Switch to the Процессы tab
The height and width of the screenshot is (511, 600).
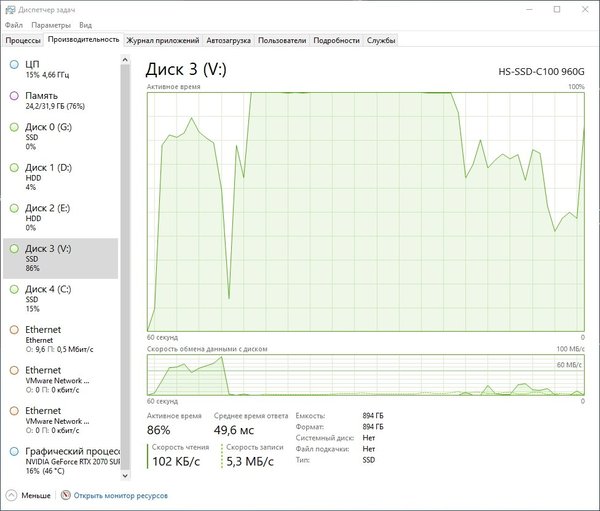click(x=23, y=40)
